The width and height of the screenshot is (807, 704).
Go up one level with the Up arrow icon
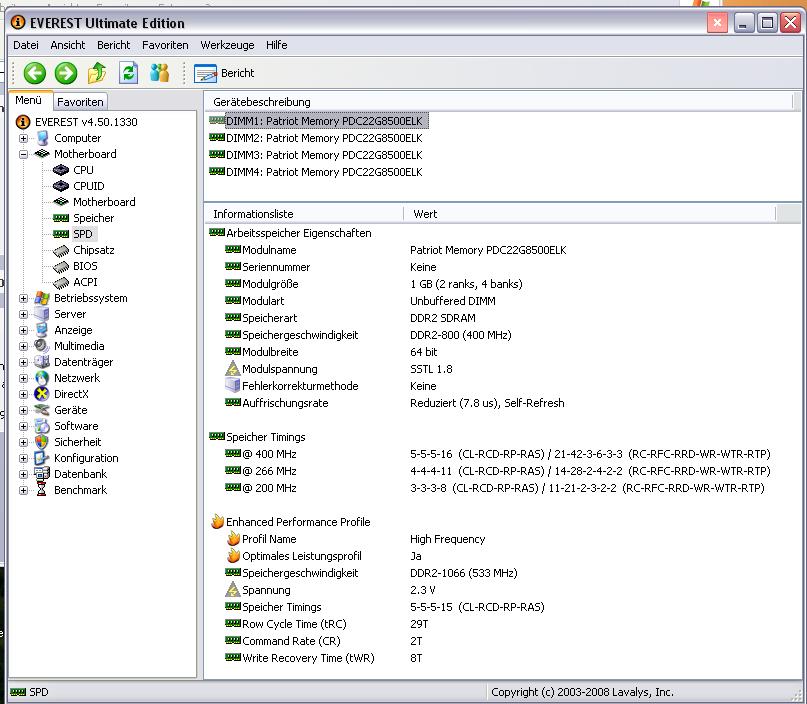click(x=97, y=73)
